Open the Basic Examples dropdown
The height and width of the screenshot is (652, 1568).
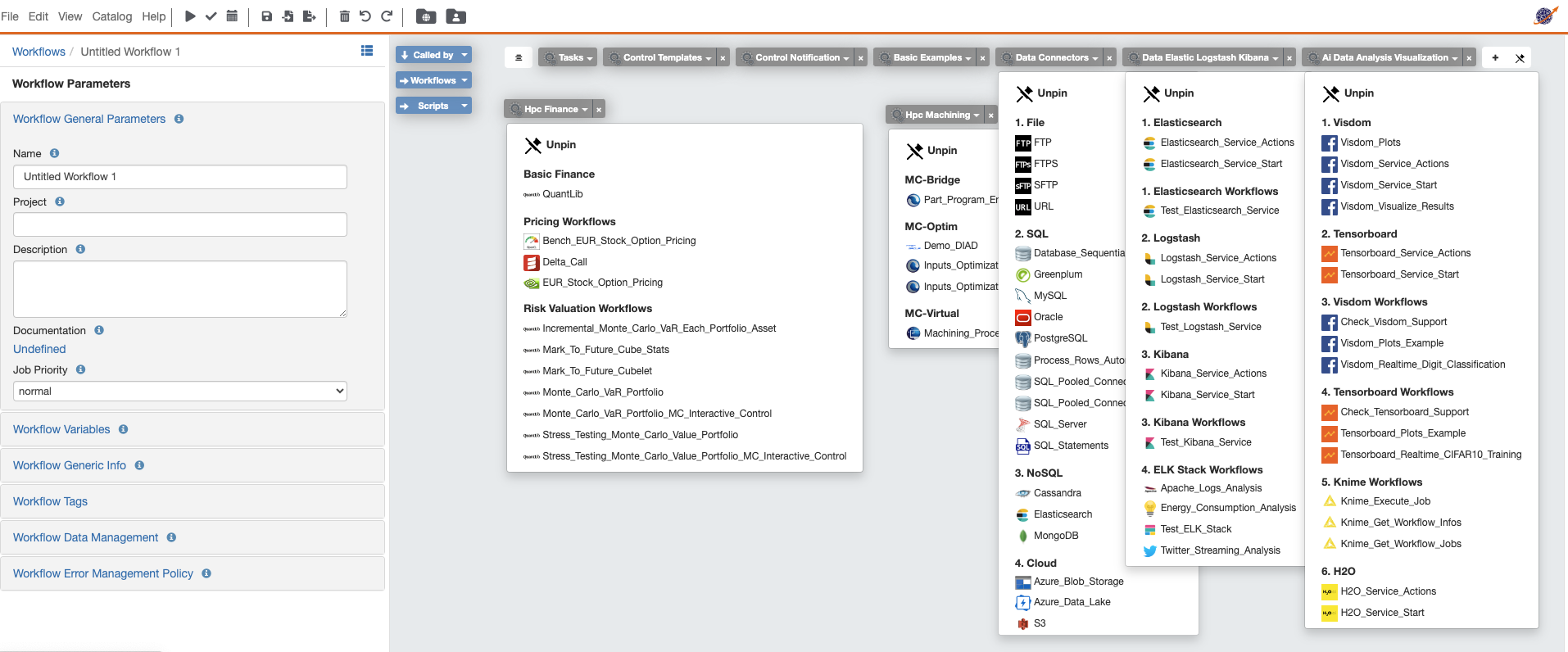coord(924,57)
